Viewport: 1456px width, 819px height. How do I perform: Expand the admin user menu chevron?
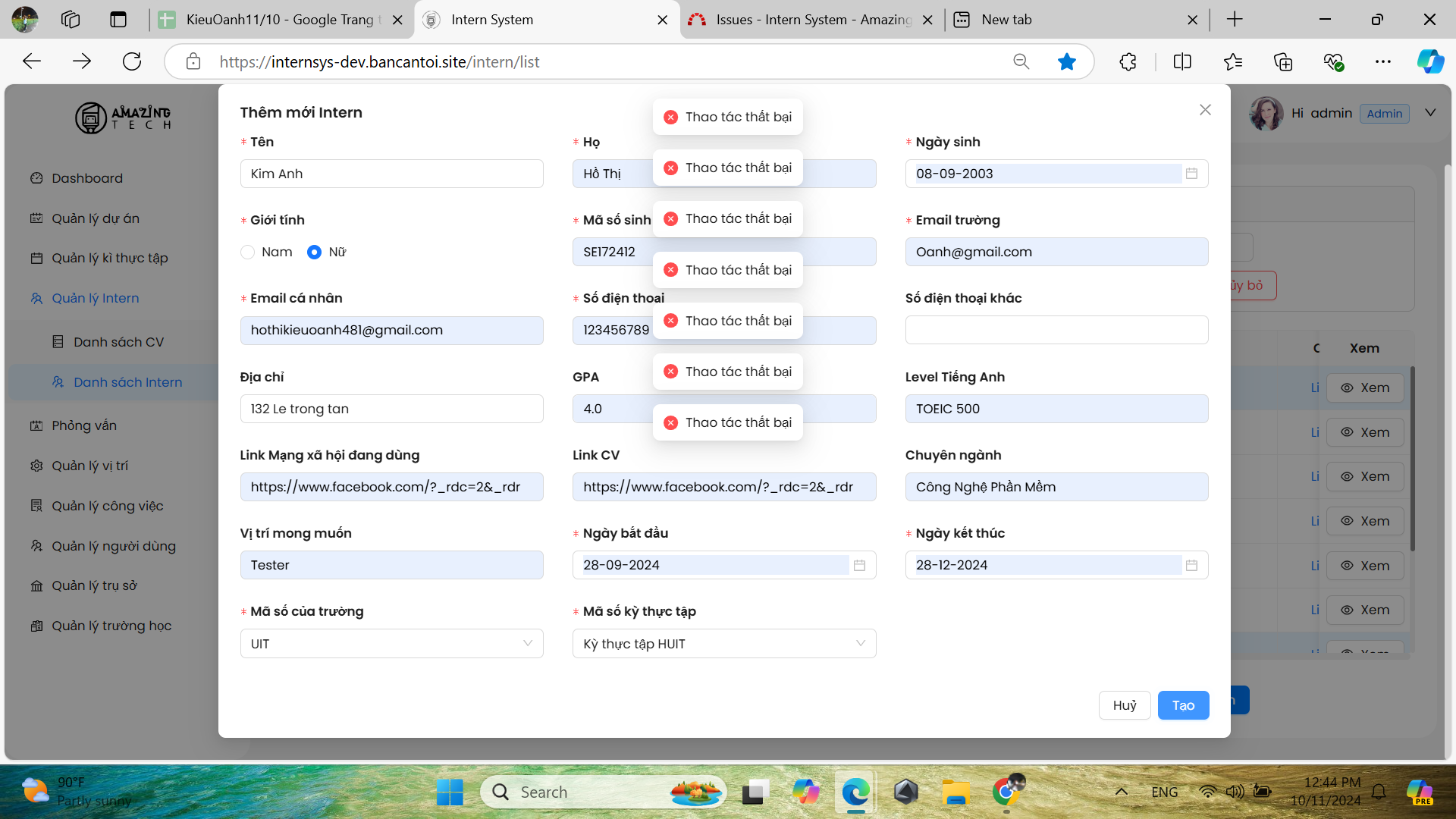1430,112
